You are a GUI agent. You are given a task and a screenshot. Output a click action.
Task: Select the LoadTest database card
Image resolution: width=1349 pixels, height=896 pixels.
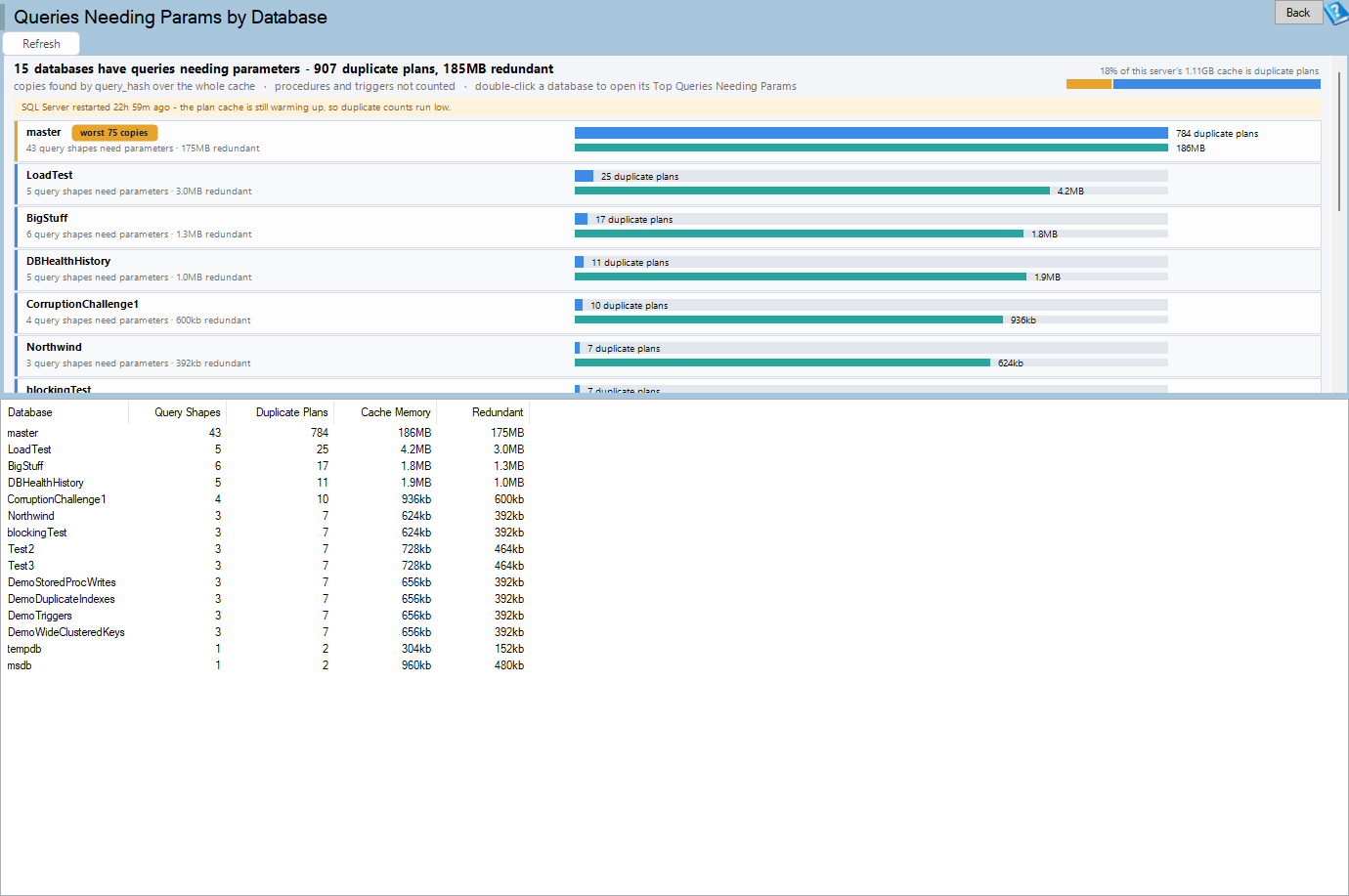(668, 184)
